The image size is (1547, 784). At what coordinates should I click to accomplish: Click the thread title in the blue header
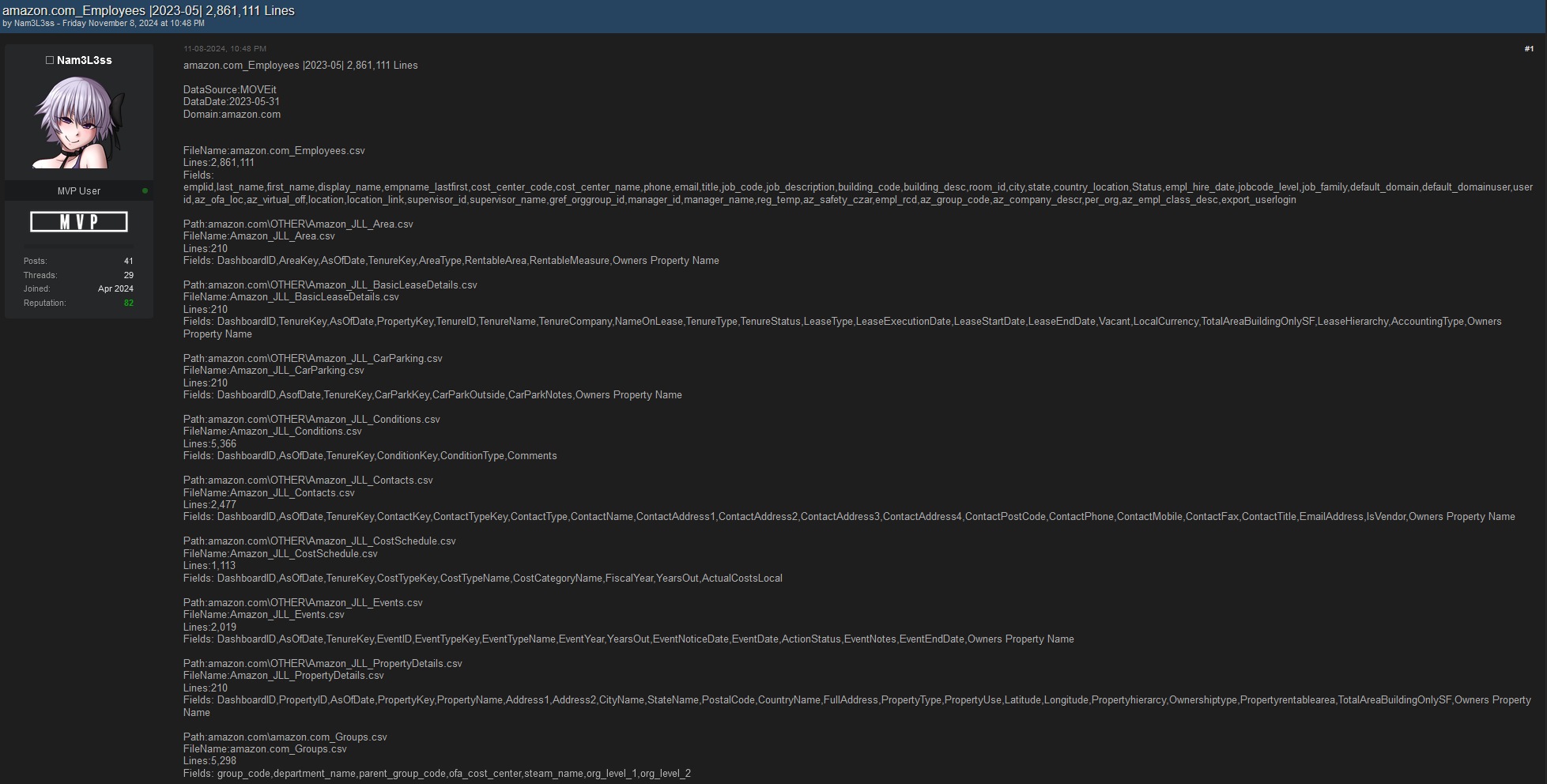pos(149,10)
